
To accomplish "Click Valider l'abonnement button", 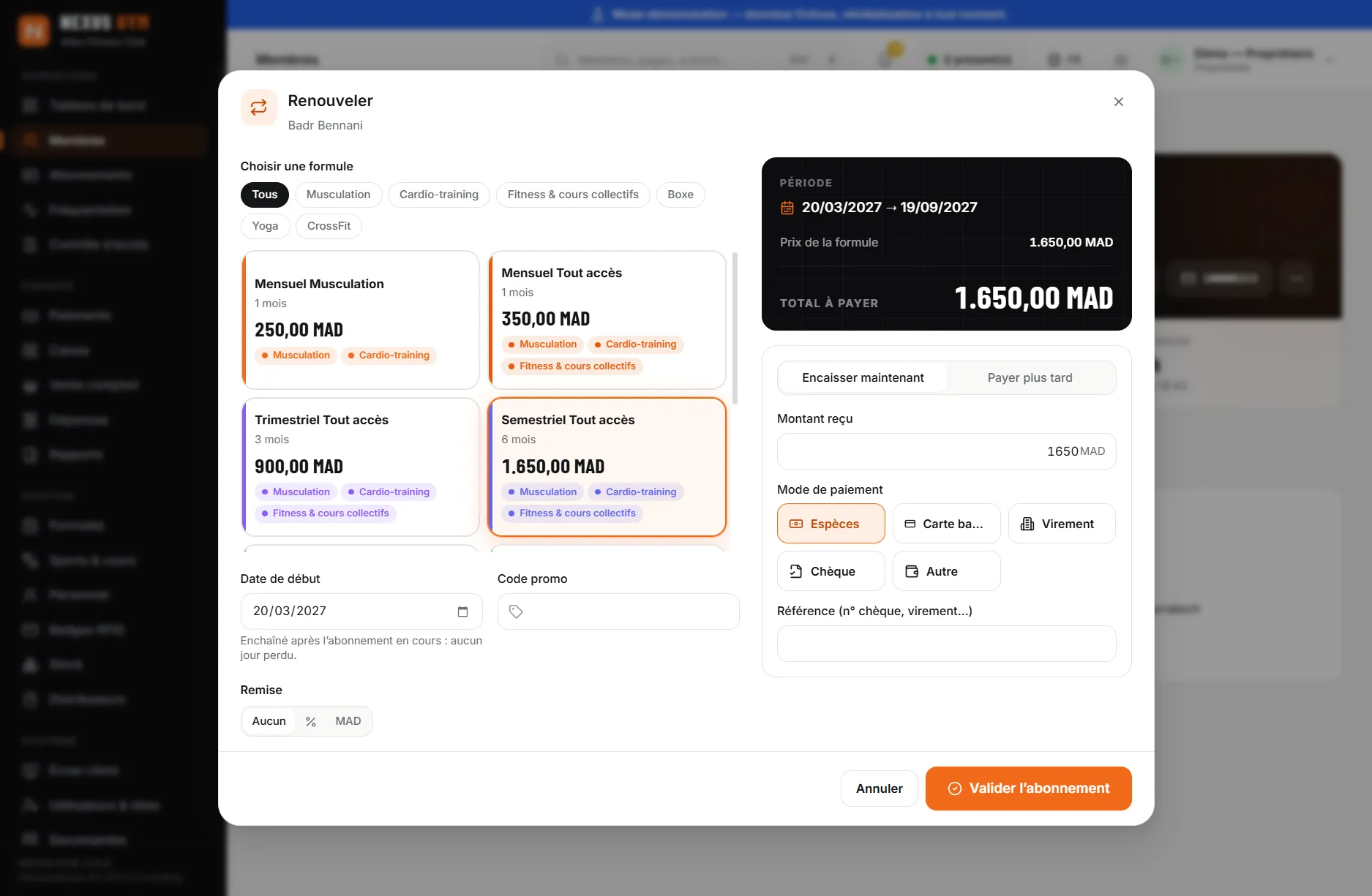I will (x=1028, y=788).
